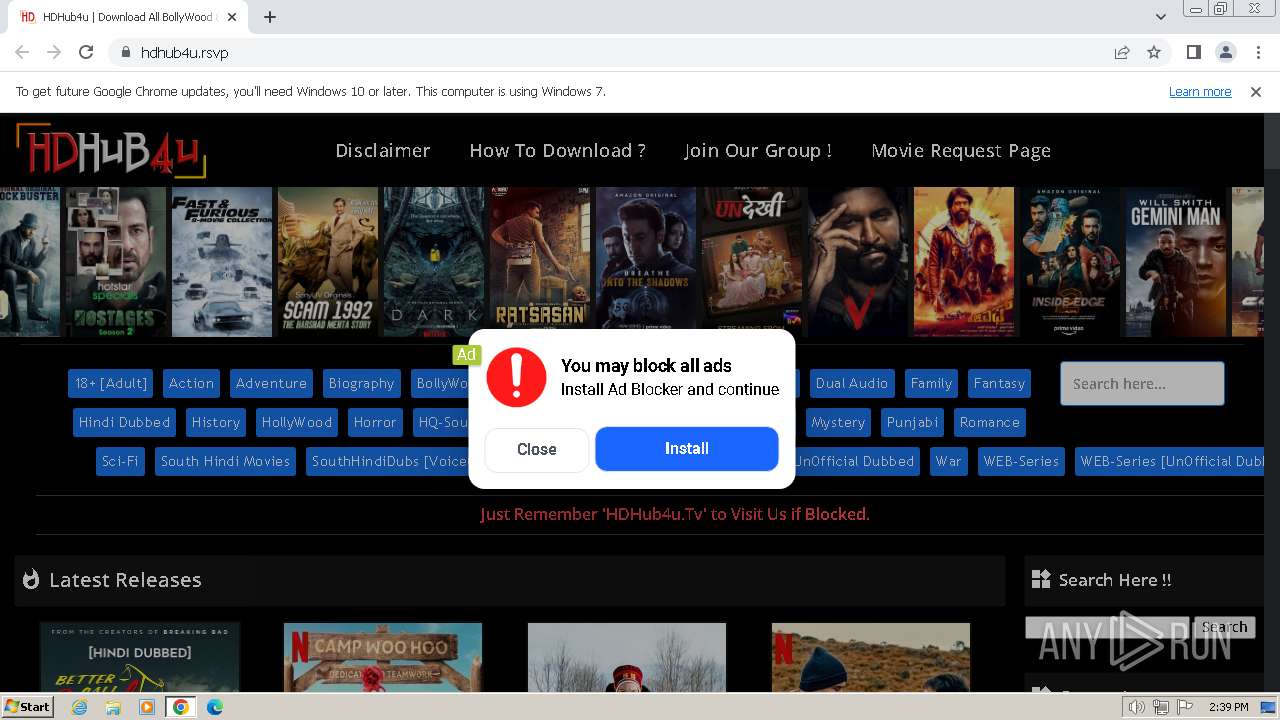Click the blue Install button

[687, 449]
